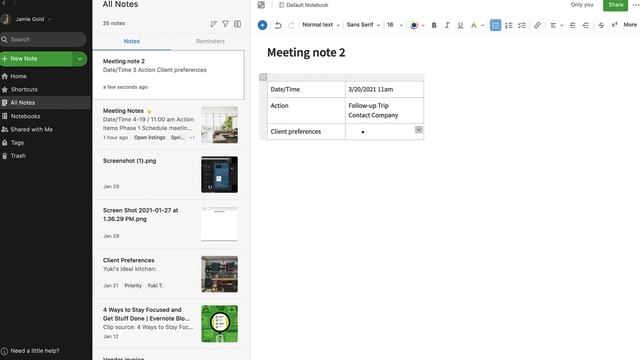Decrease indent of the text

586,25
